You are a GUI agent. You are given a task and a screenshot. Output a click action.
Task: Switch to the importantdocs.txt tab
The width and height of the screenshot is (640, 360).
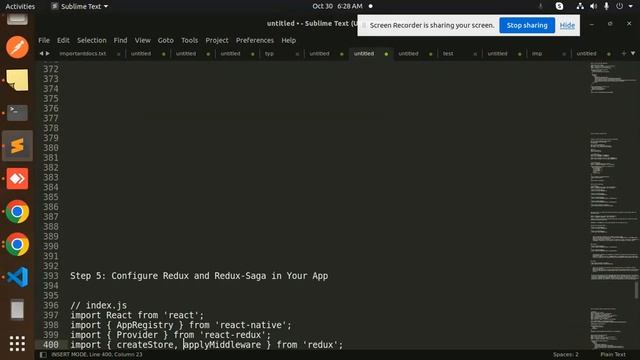[x=83, y=54]
